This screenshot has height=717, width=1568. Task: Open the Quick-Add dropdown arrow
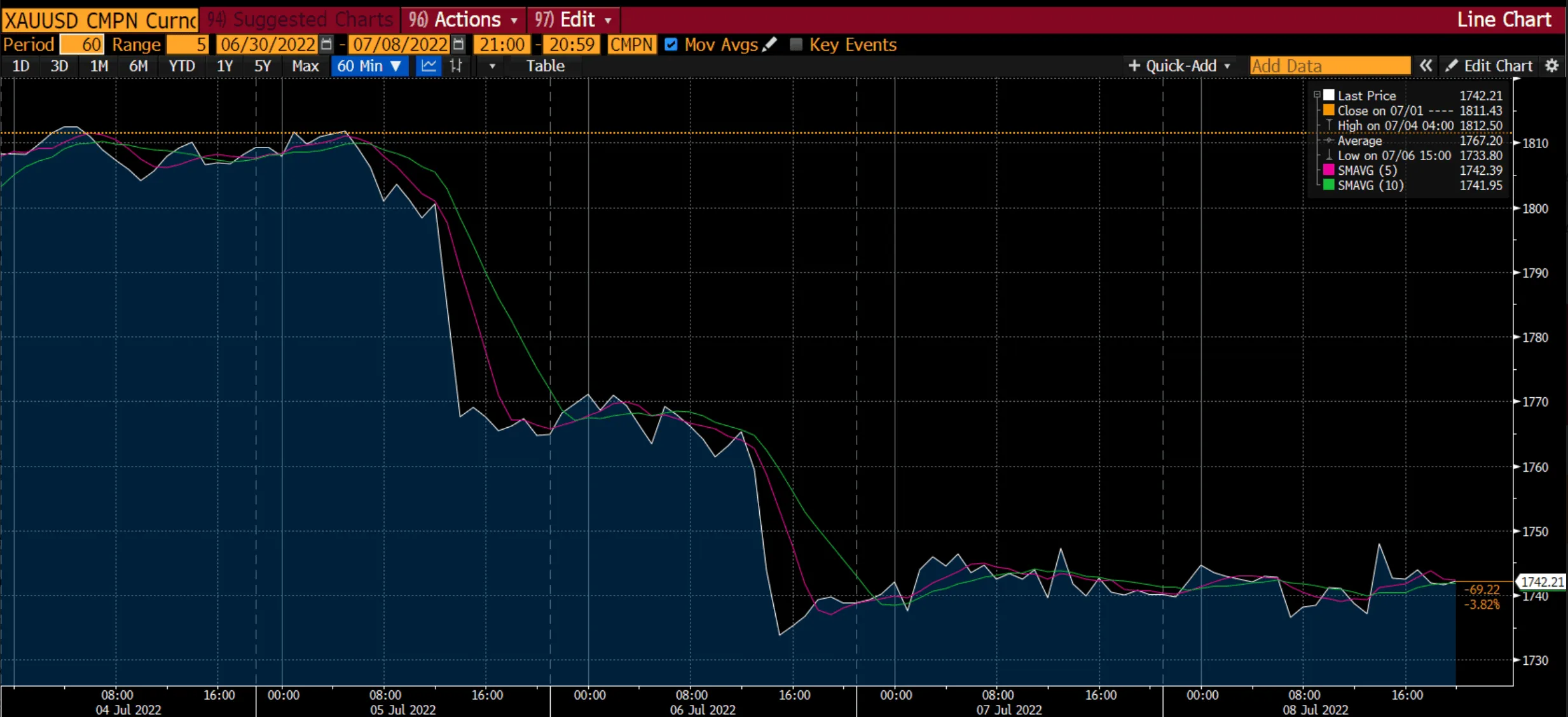point(1227,65)
